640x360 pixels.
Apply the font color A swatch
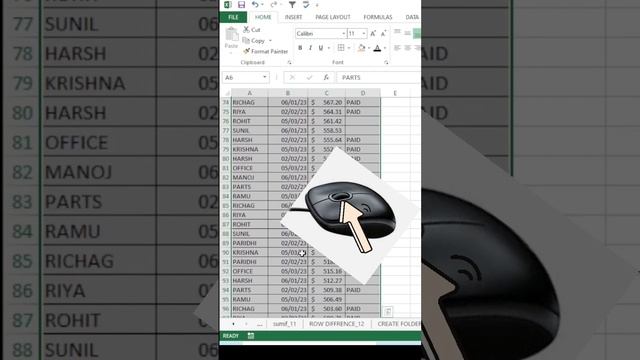coord(377,48)
